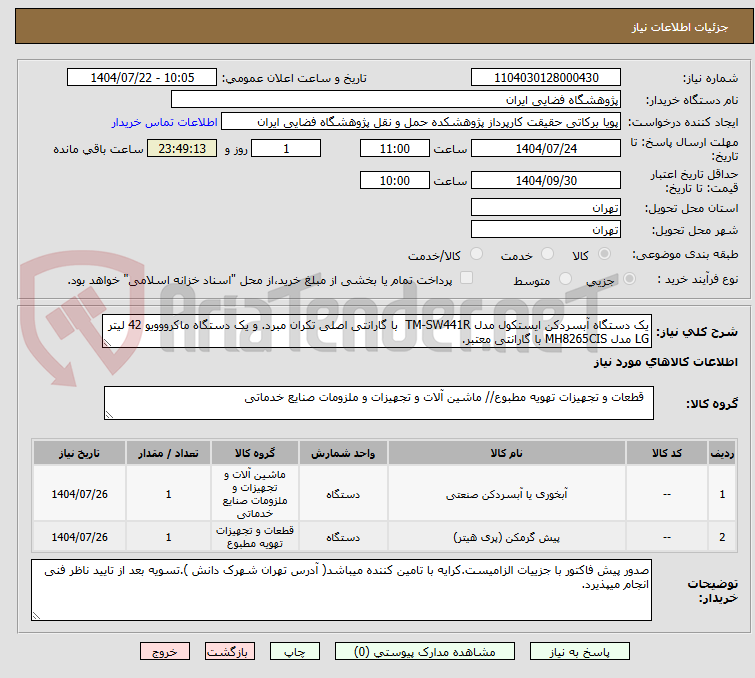Image resolution: width=755 pixels, height=678 pixels.
Task: Open مشاهده مدارک پیوستی (0) button
Action: point(425,652)
